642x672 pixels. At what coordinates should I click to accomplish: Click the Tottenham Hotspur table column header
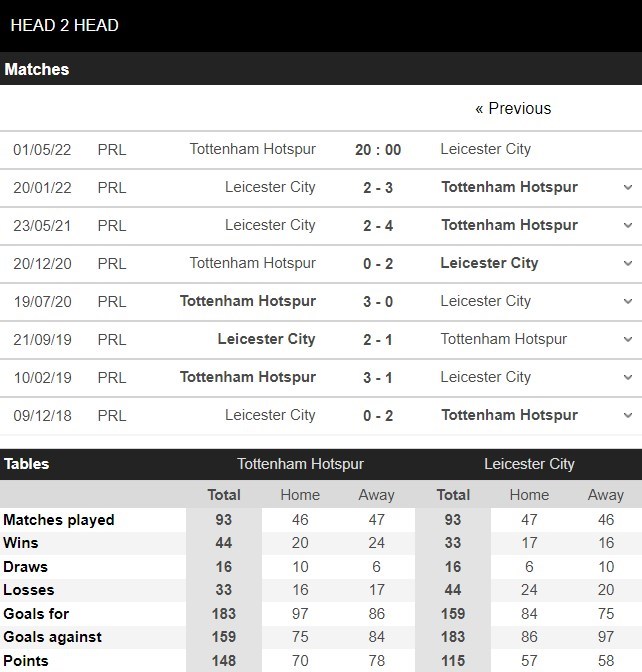(x=300, y=464)
